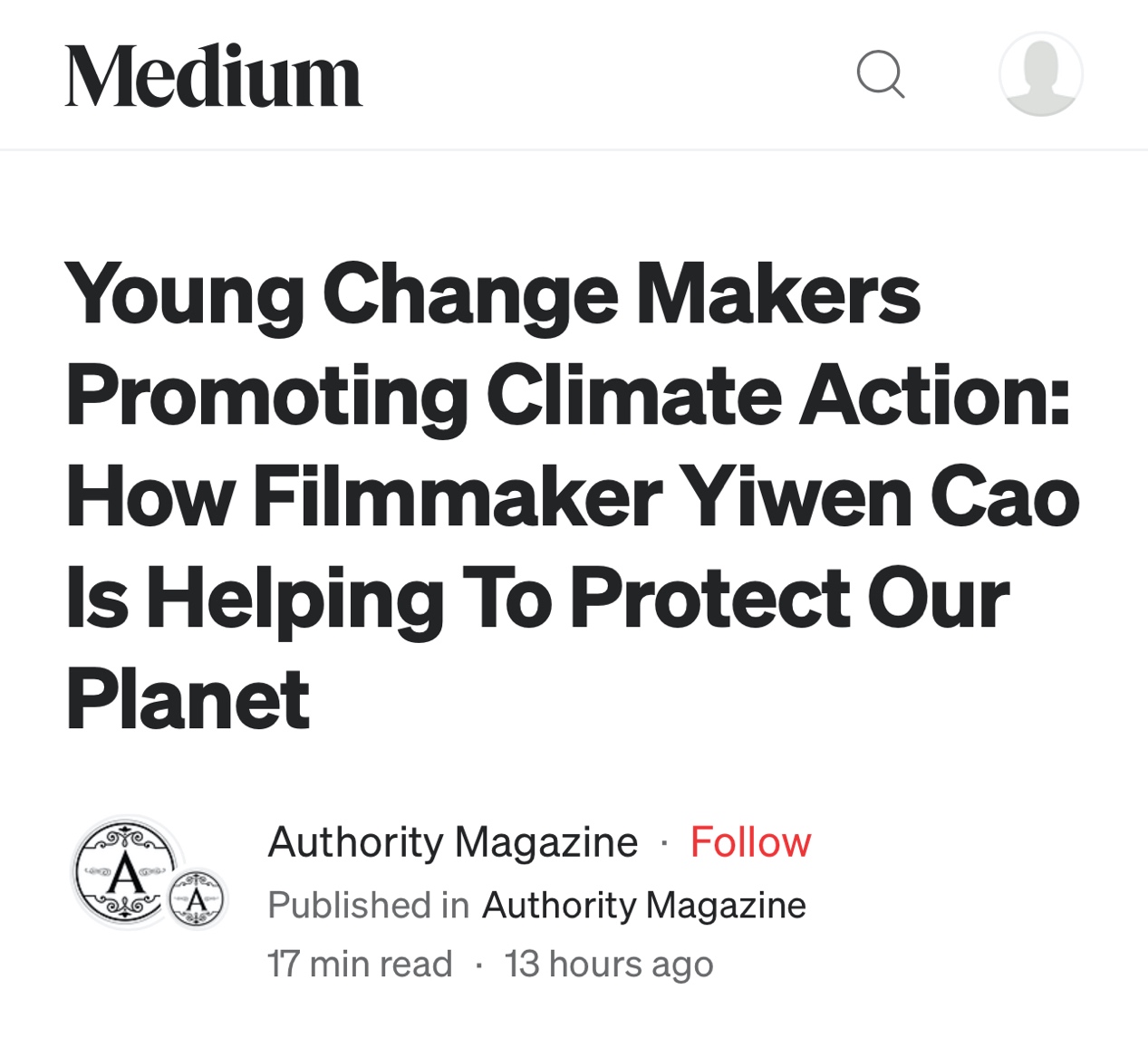The image size is (1148, 1037).
Task: Open the user profile avatar menu
Action: (1040, 74)
